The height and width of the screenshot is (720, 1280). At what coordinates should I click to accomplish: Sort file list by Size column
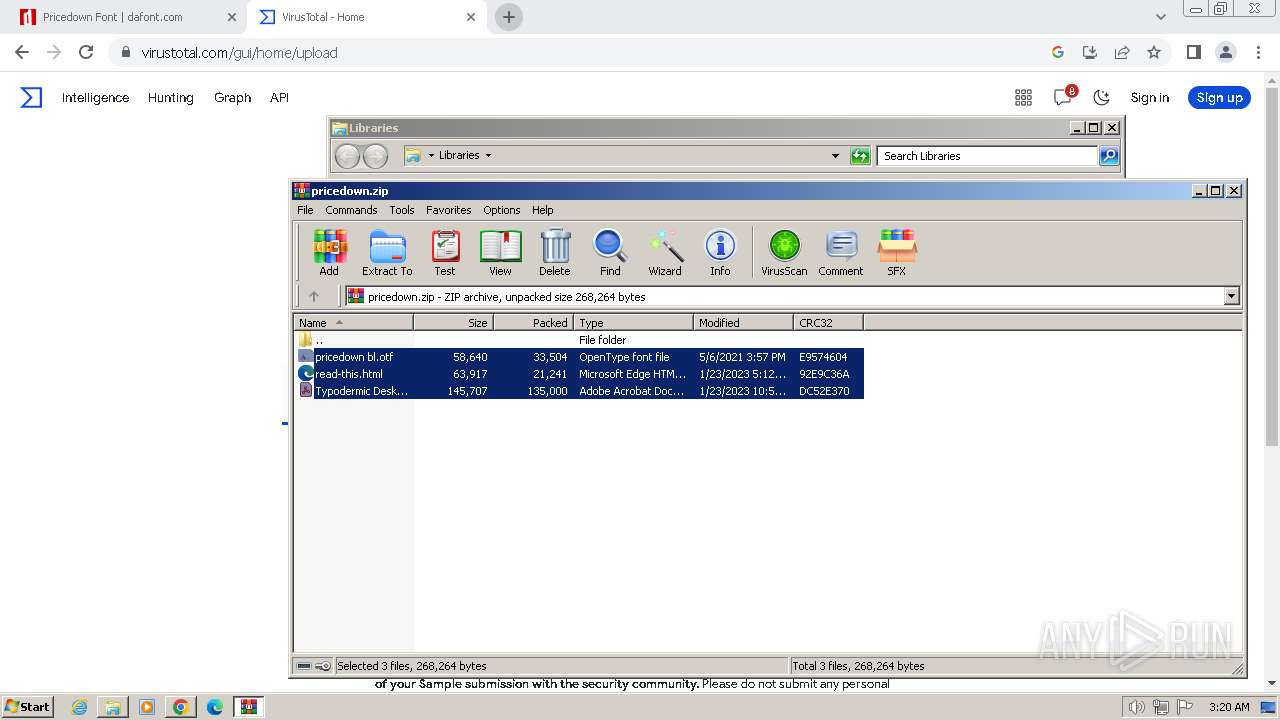(x=453, y=322)
